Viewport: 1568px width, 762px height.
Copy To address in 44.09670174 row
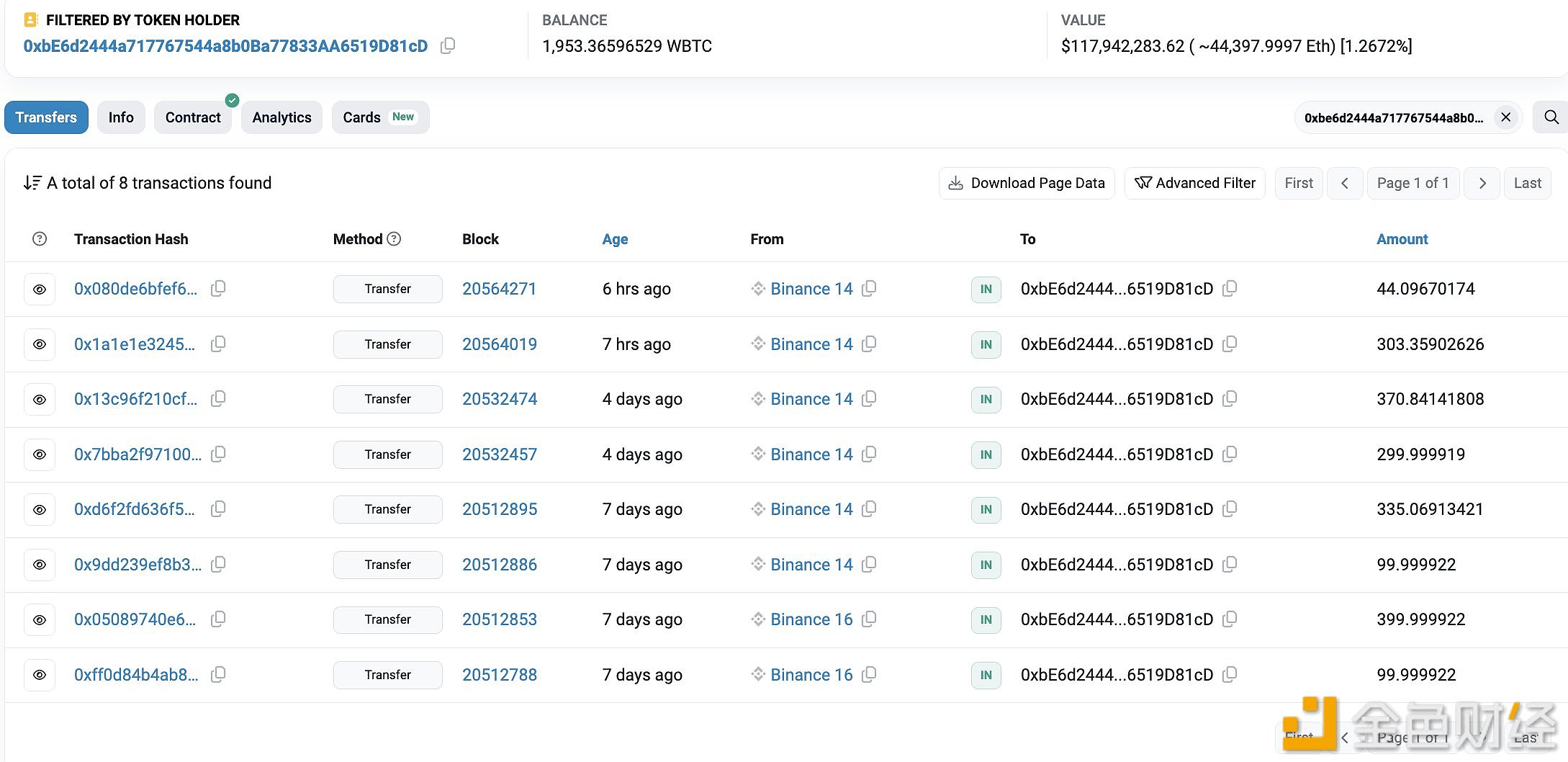pos(1230,289)
